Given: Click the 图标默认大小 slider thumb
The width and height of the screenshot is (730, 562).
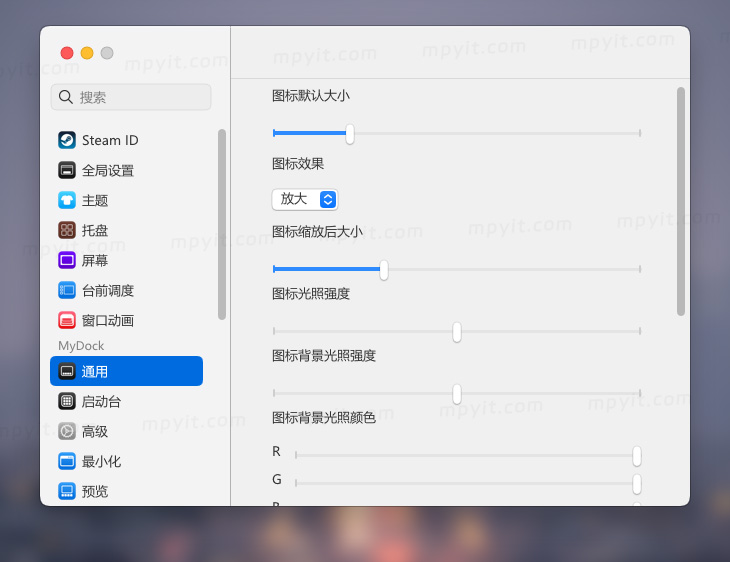Looking at the screenshot, I should 350,134.
